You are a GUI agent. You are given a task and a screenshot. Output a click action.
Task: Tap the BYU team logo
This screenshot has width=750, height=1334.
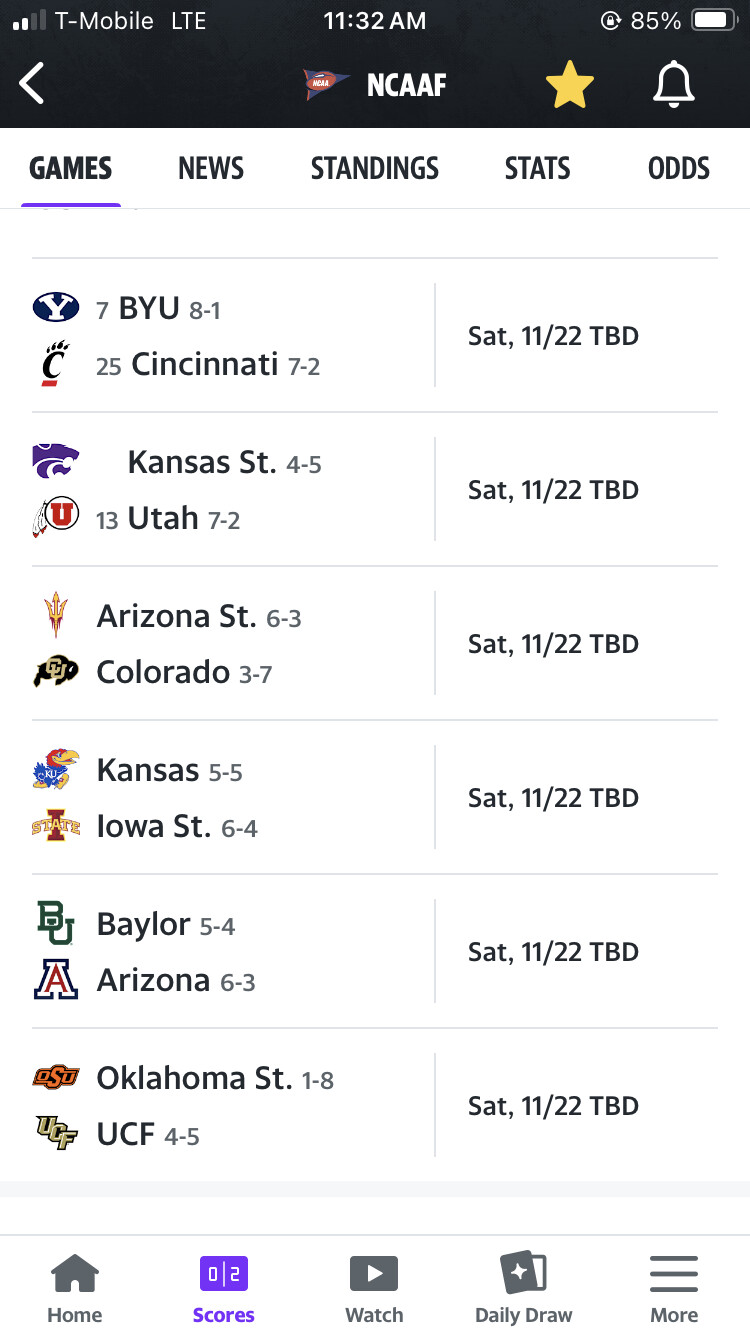[56, 307]
